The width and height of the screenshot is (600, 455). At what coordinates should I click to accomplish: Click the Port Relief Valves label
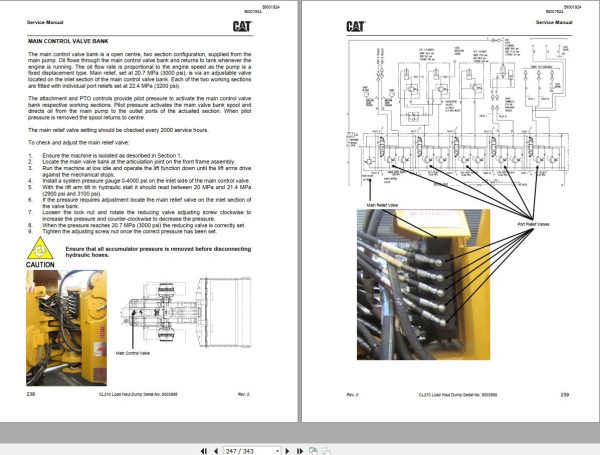[533, 224]
